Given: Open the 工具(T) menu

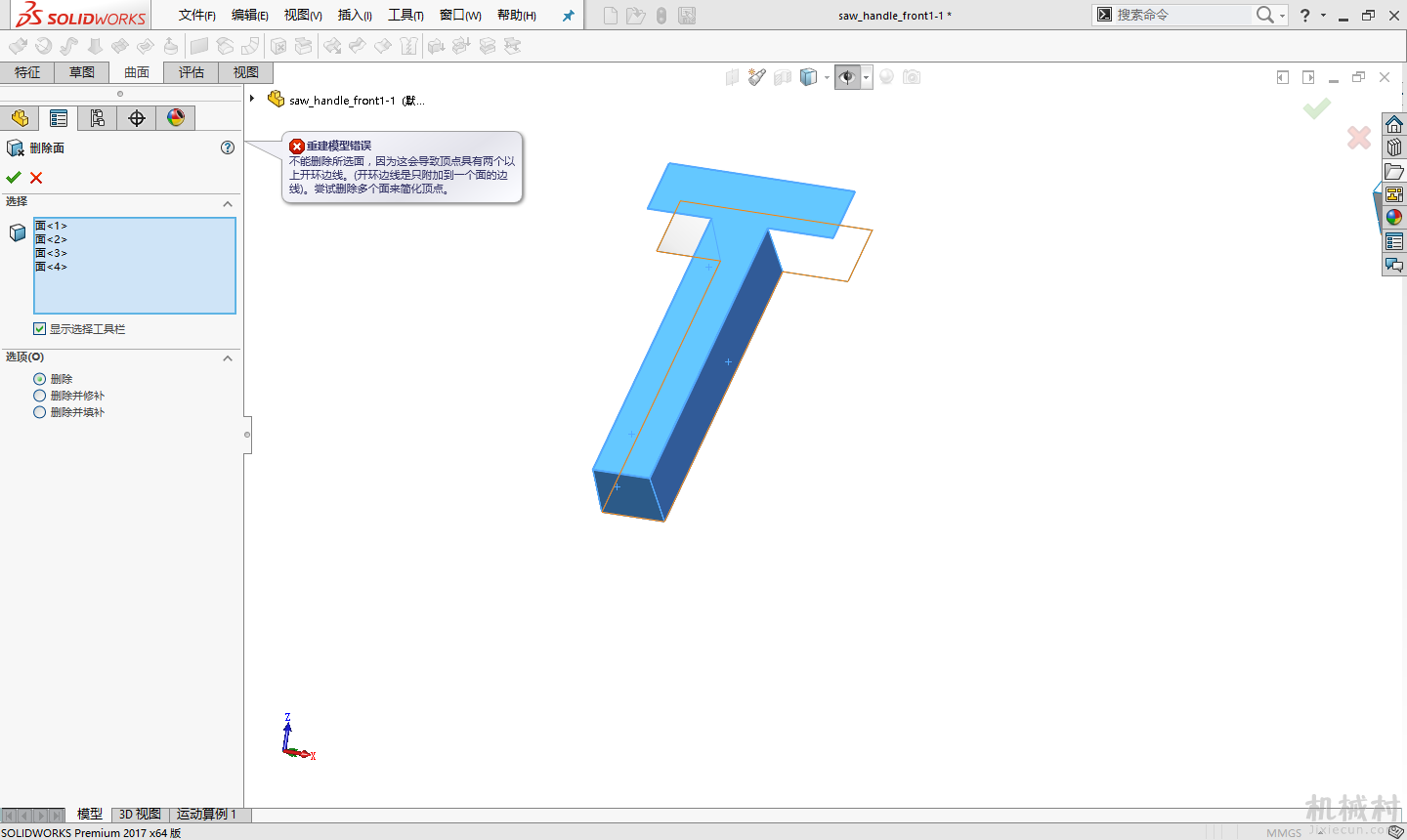Looking at the screenshot, I should click(405, 15).
